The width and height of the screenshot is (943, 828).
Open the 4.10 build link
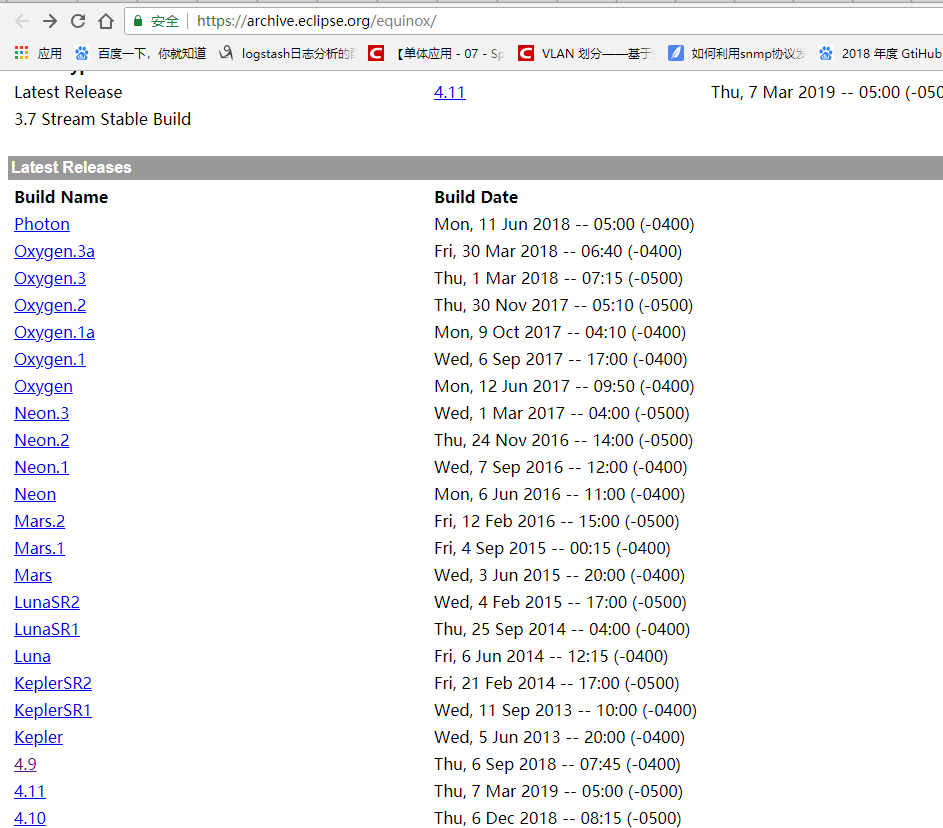coord(30,818)
